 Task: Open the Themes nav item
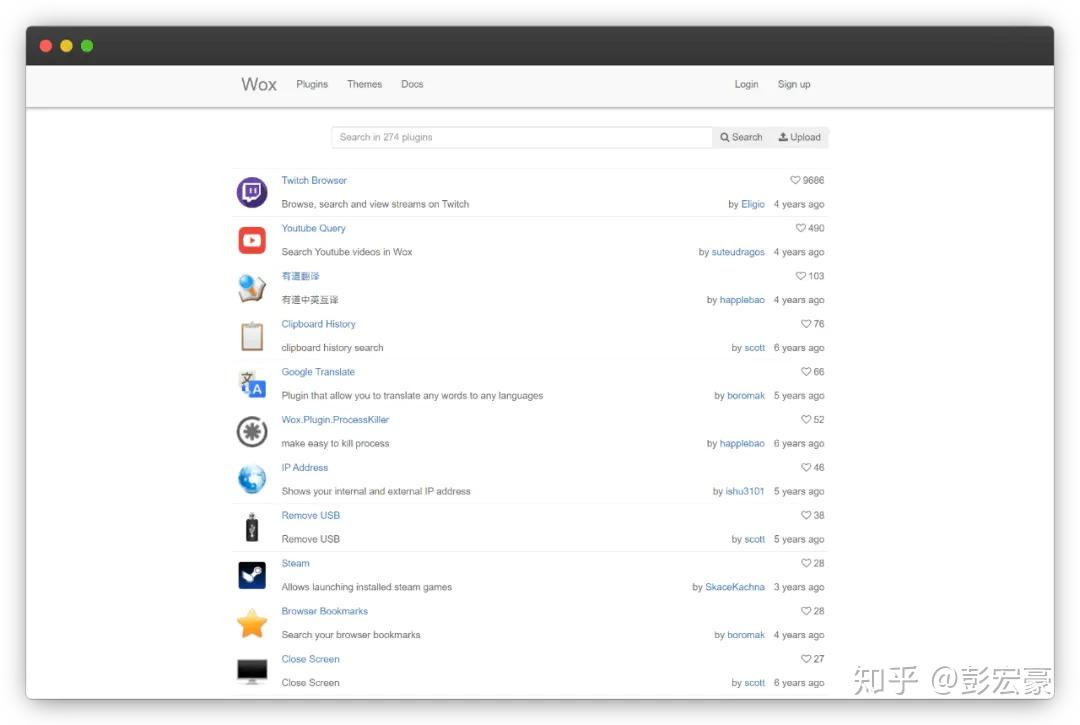(x=364, y=84)
